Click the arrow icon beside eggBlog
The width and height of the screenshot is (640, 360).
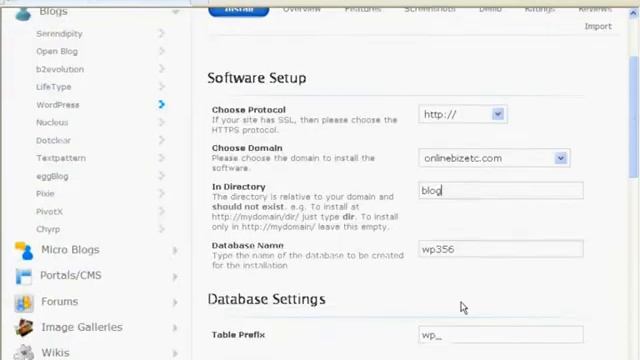pyautogui.click(x=162, y=176)
